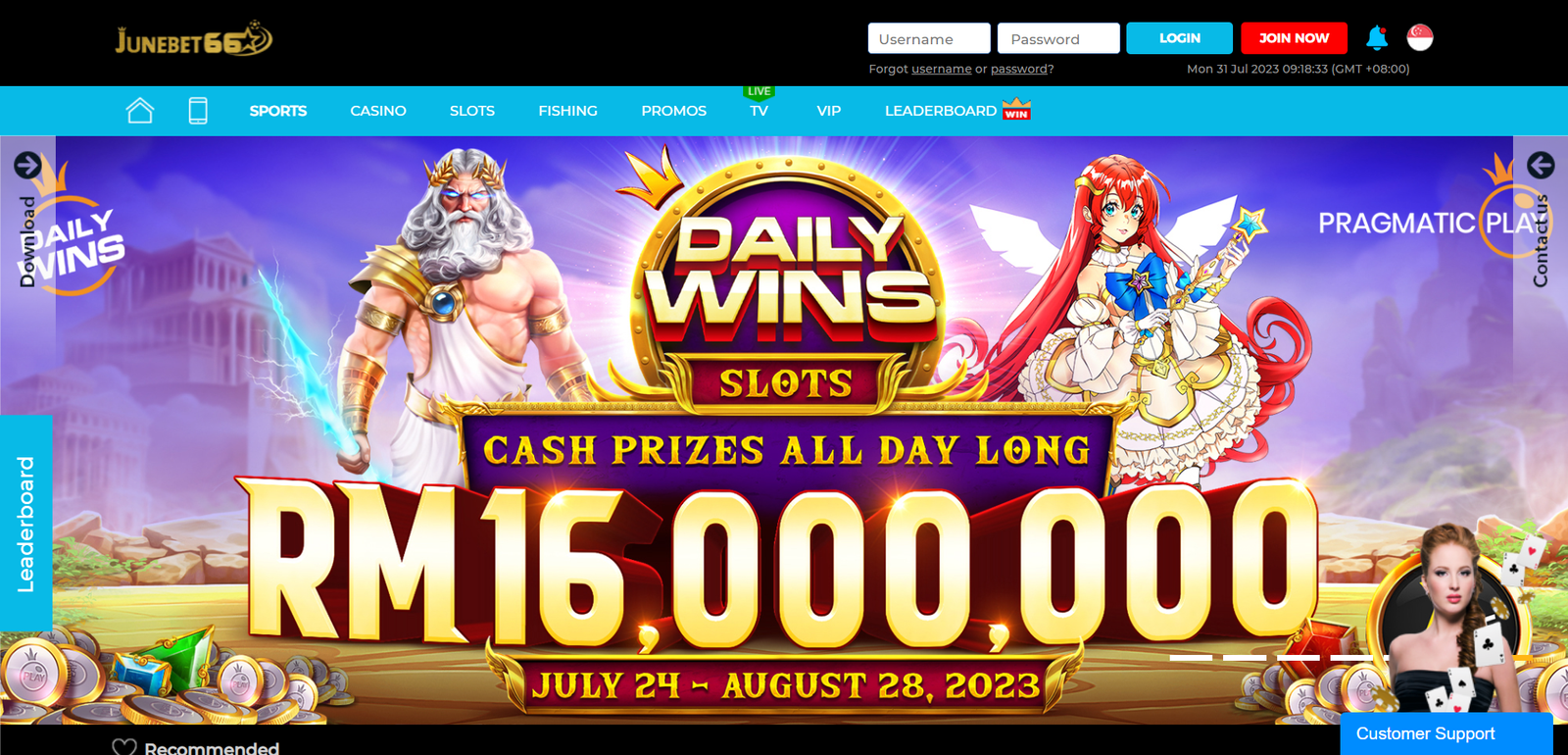1568x755 pixels.
Task: Click the forgot username link
Action: [942, 69]
